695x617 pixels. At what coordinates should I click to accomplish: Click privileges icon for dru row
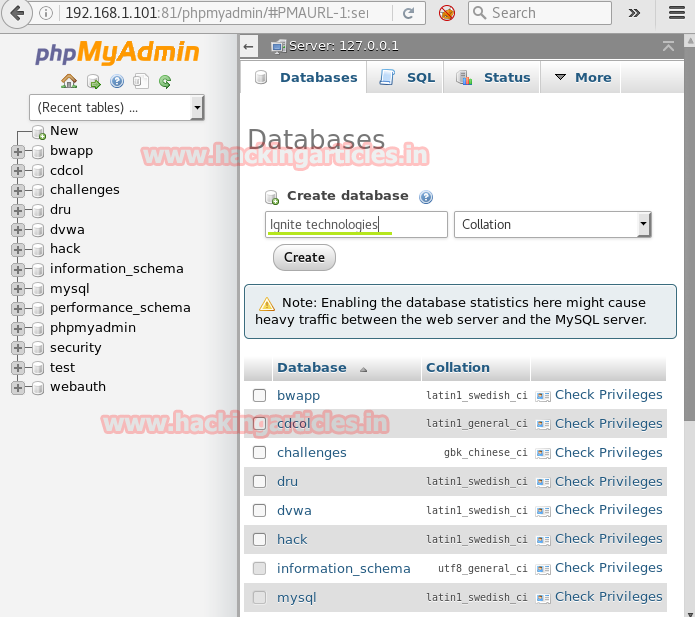pyautogui.click(x=543, y=482)
